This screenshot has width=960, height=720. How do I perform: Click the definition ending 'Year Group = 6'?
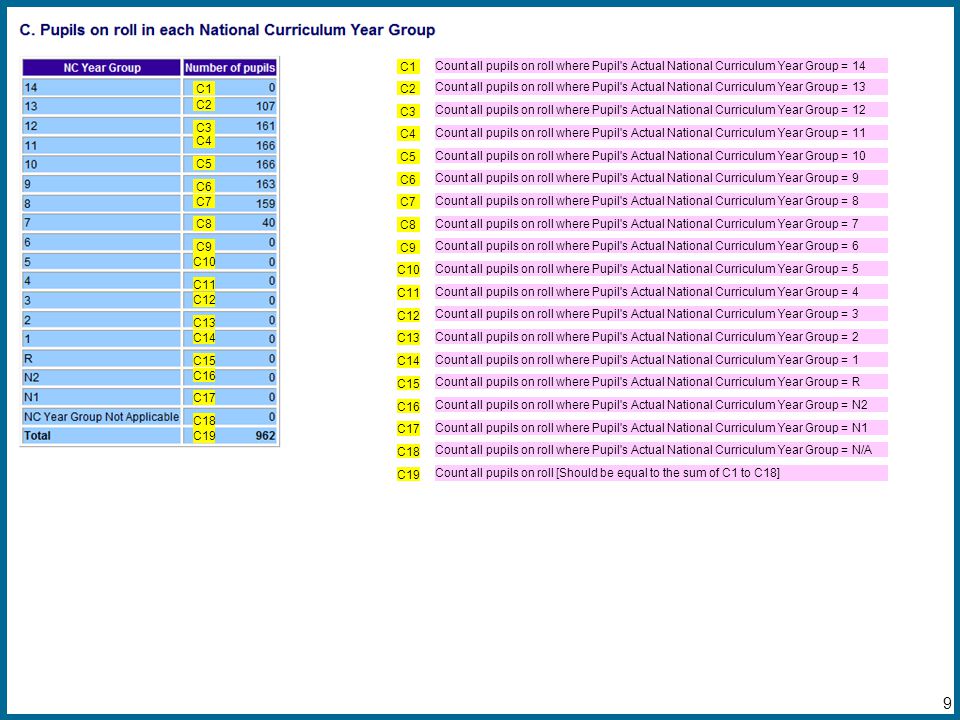click(661, 246)
